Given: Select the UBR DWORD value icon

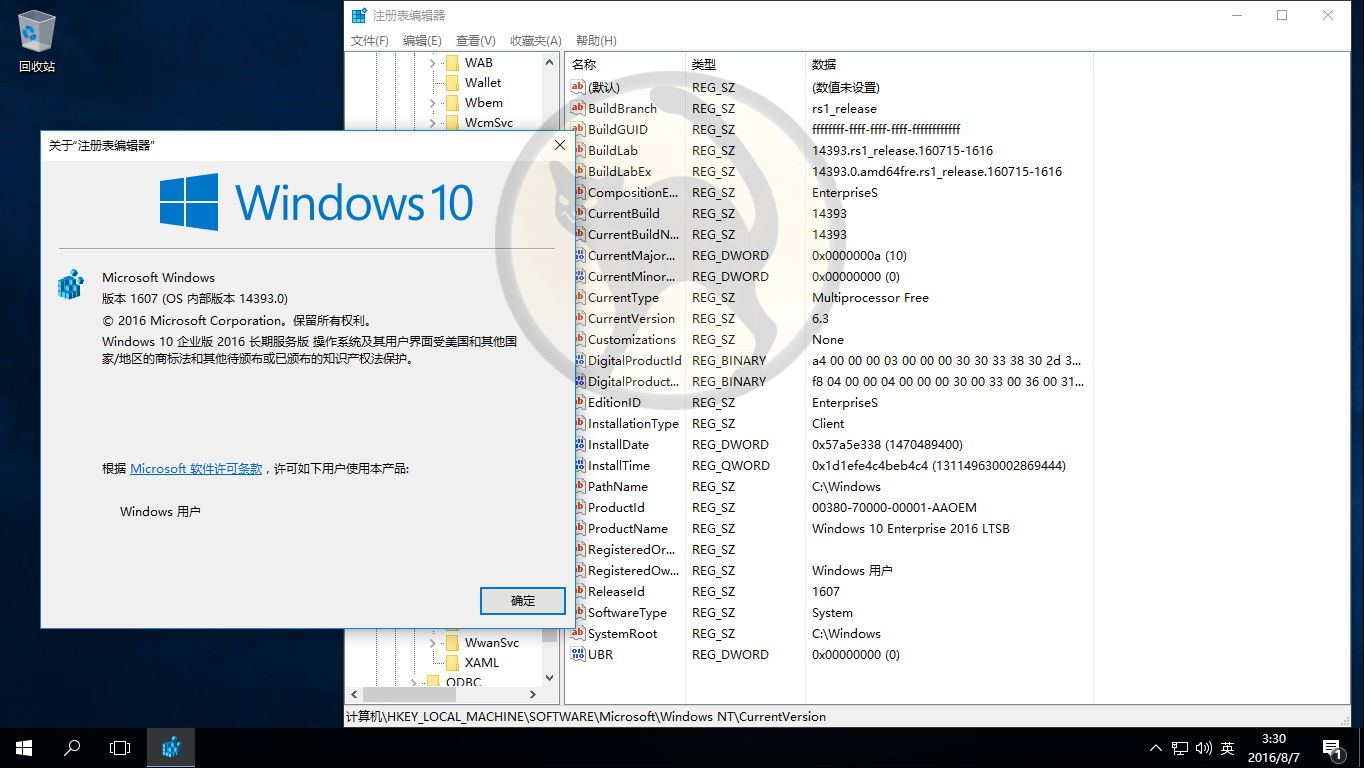Looking at the screenshot, I should [577, 654].
